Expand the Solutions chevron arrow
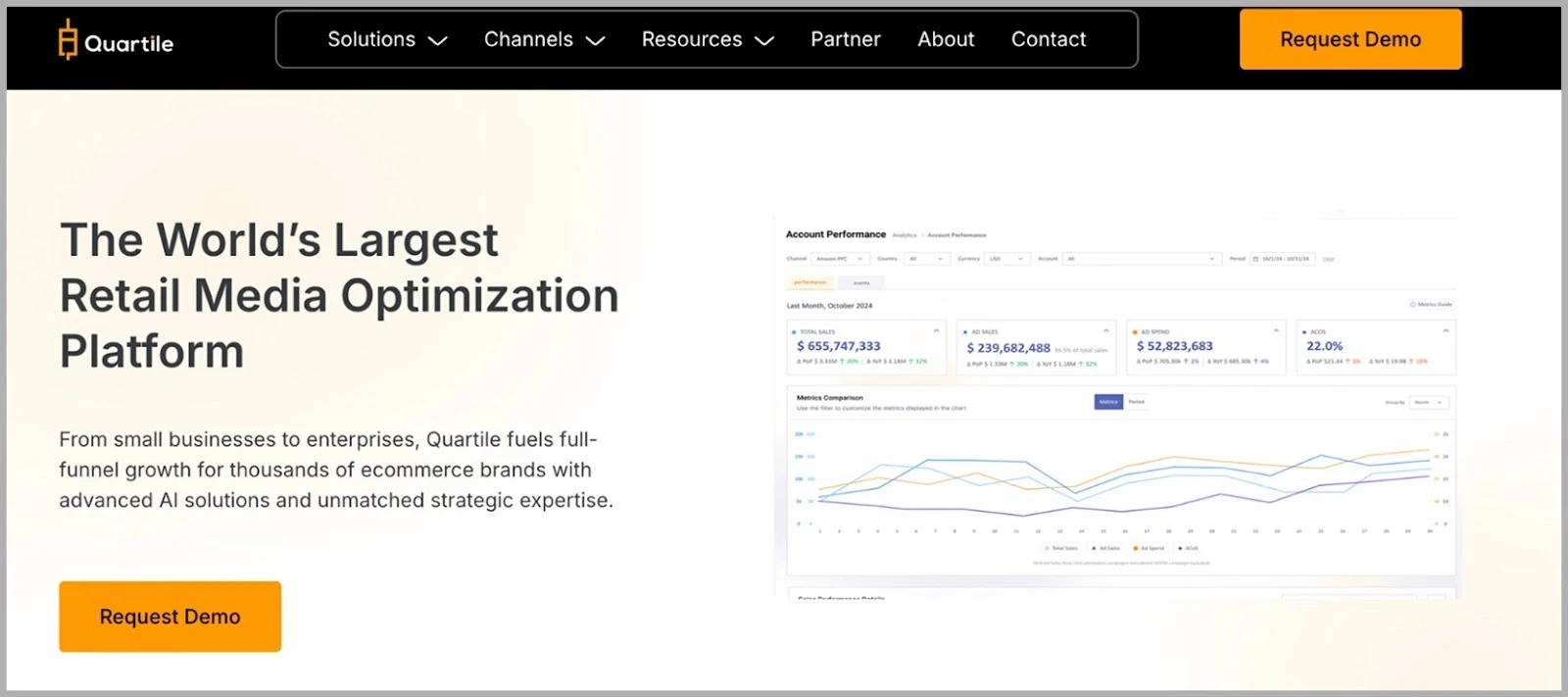 (438, 41)
